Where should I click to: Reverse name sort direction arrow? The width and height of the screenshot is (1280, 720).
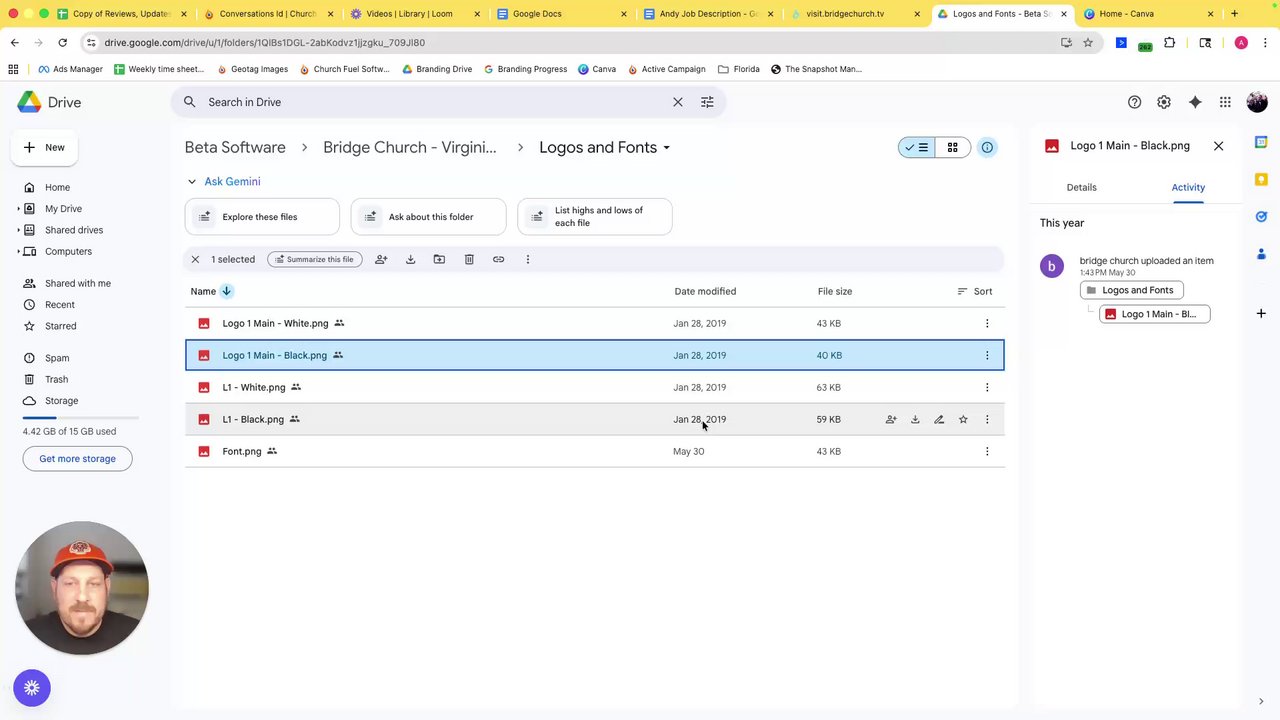227,291
